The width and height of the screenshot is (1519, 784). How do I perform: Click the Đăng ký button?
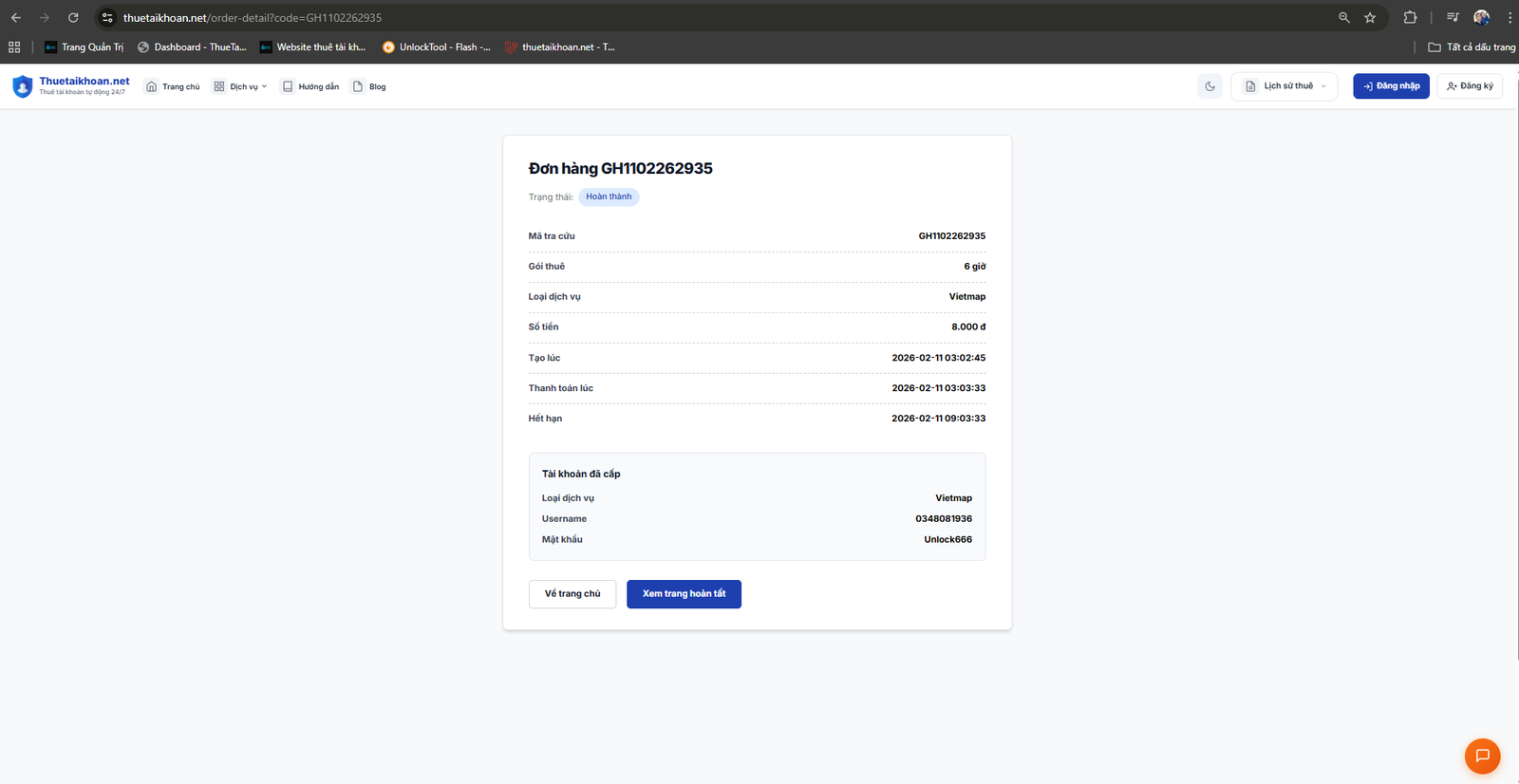tap(1469, 86)
